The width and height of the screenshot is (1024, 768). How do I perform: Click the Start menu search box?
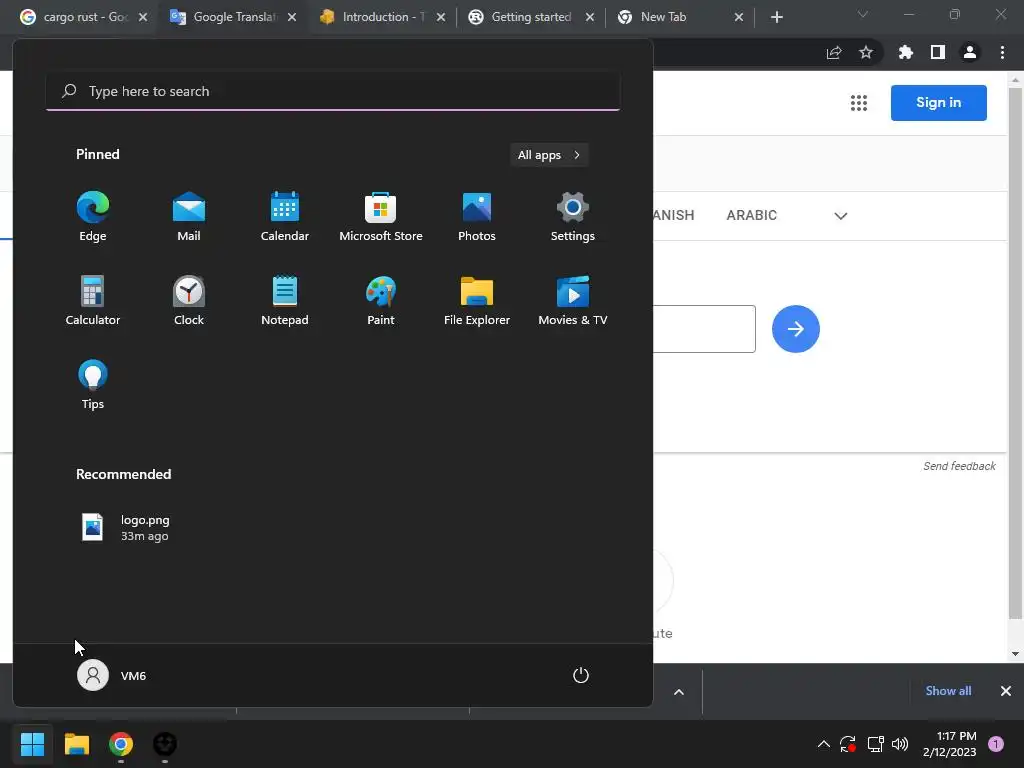click(333, 91)
